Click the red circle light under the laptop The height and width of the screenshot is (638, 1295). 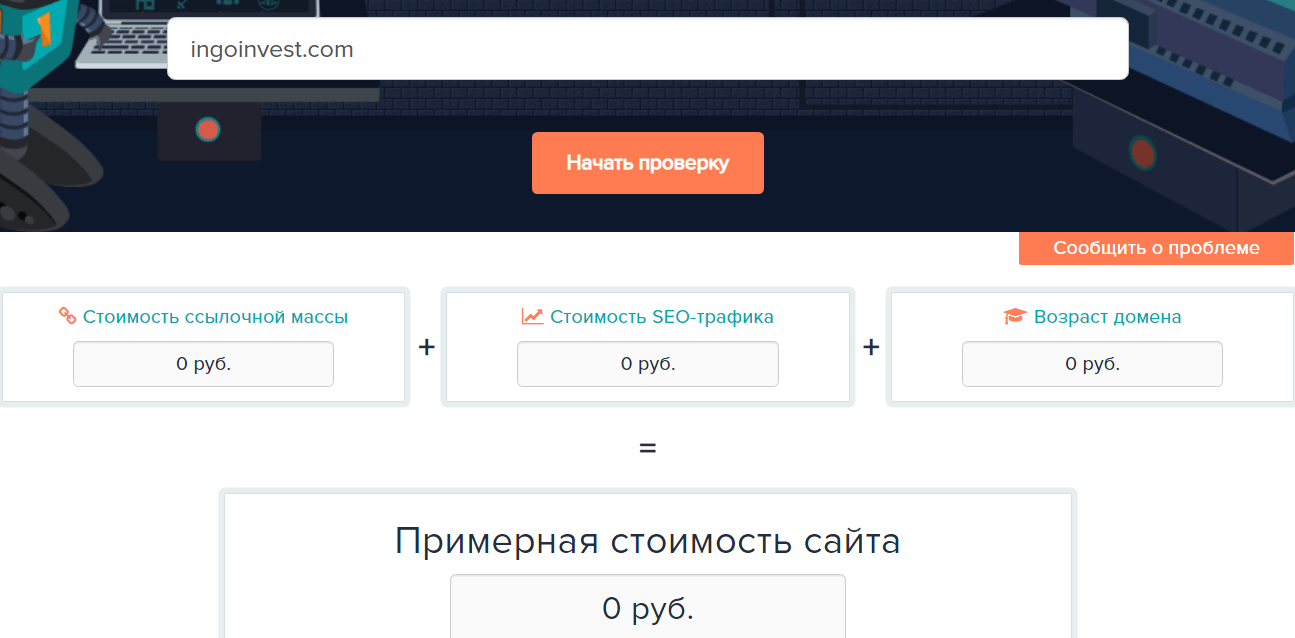coord(208,130)
